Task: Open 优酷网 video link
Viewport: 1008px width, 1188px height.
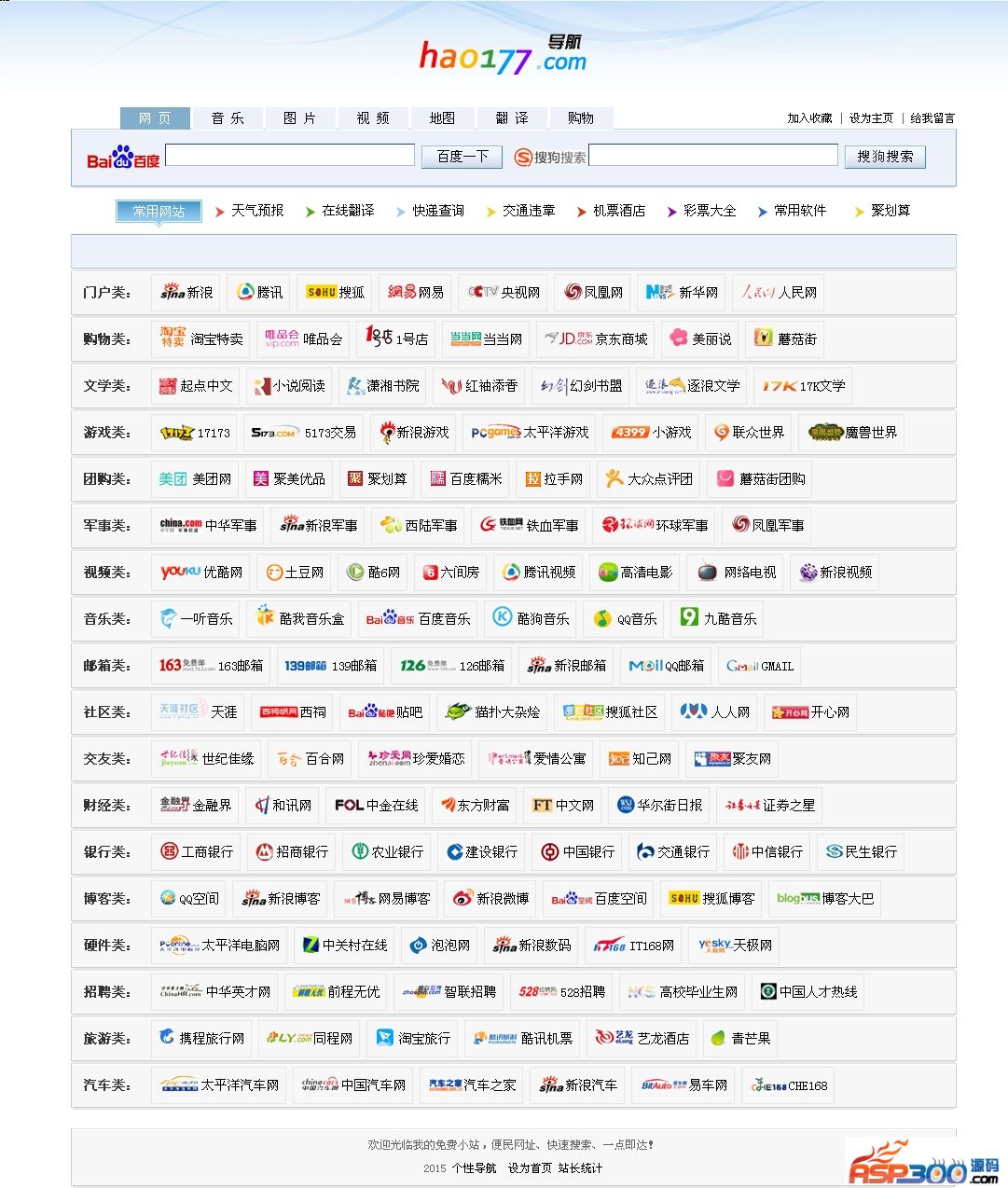Action: (201, 572)
